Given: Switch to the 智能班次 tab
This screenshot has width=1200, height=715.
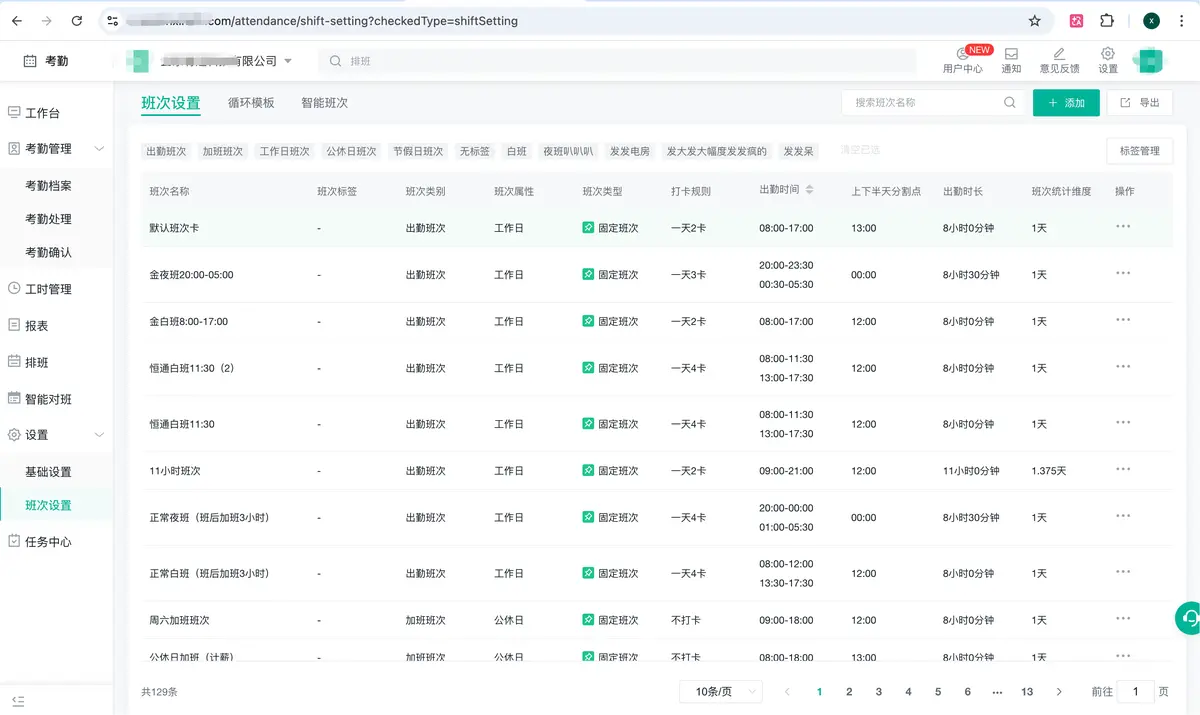Looking at the screenshot, I should (324, 103).
